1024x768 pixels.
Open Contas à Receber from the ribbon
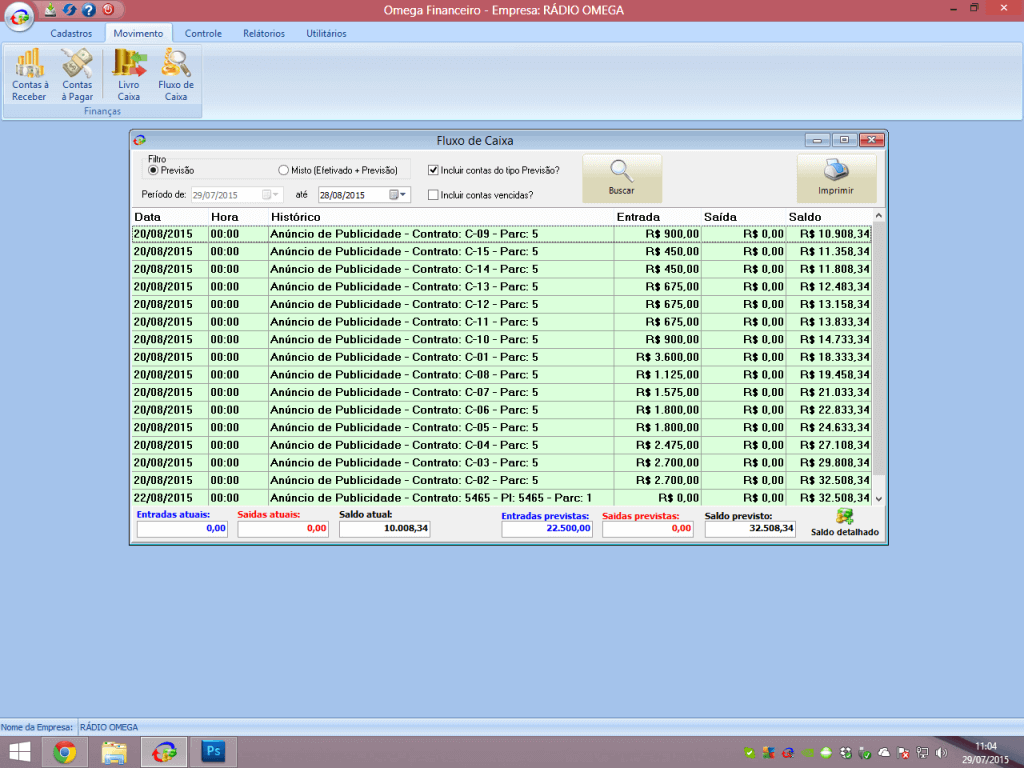click(29, 75)
